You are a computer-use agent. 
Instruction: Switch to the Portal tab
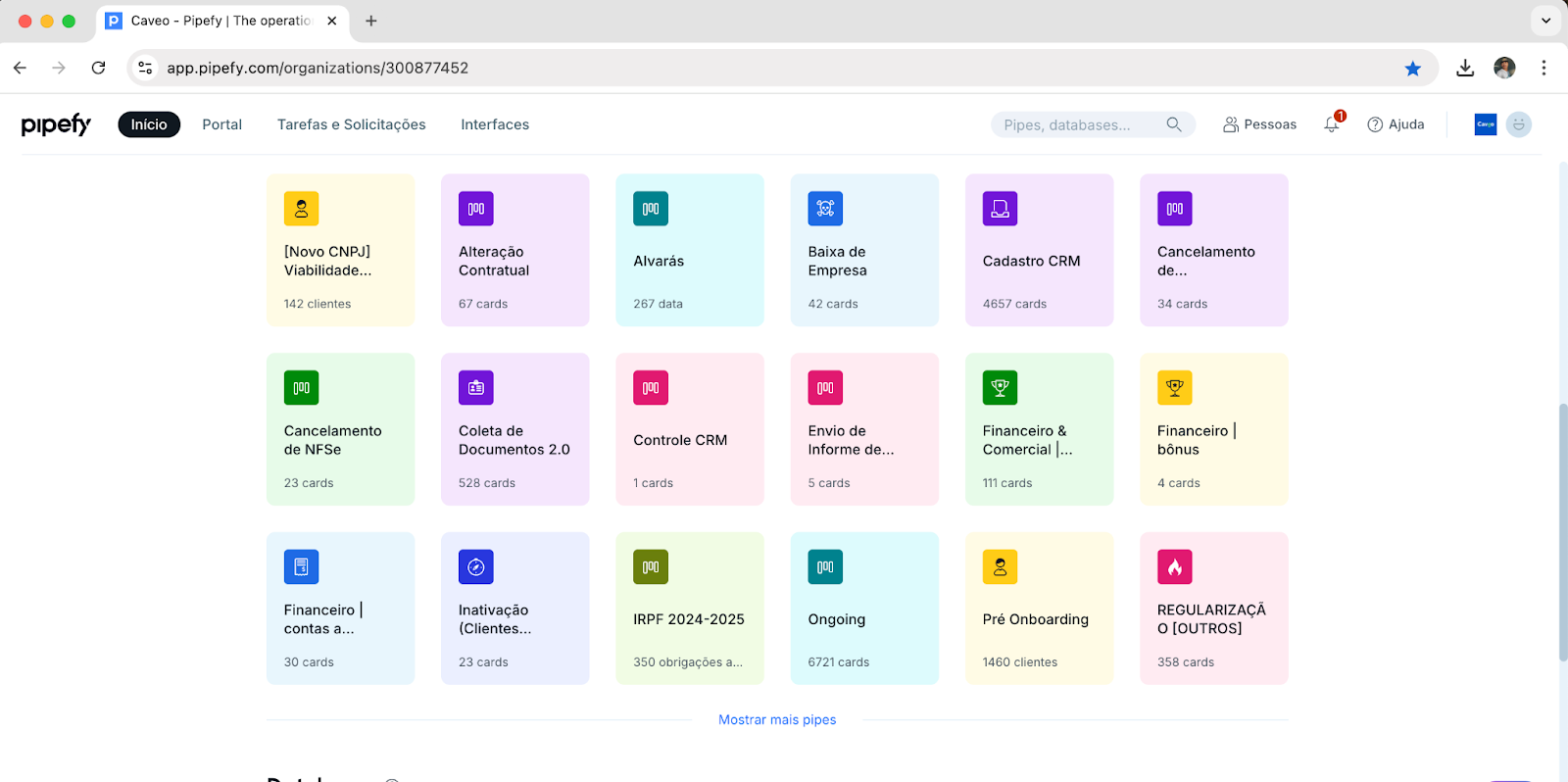pyautogui.click(x=221, y=124)
